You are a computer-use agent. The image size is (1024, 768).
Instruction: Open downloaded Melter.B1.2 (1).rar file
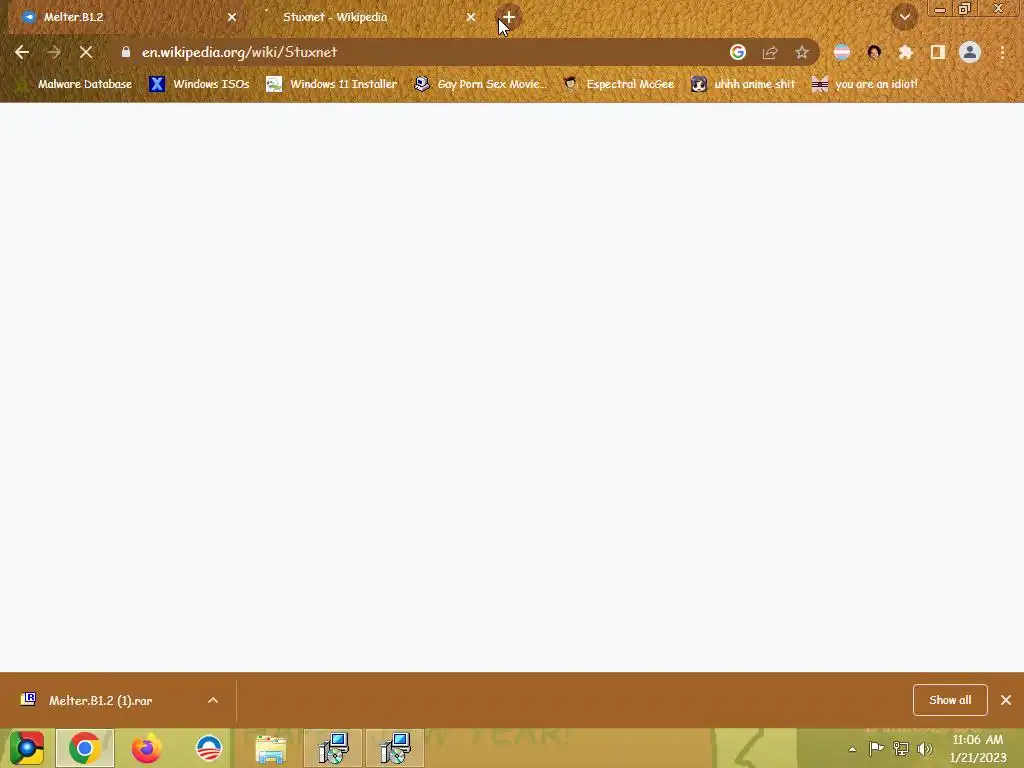pos(101,700)
